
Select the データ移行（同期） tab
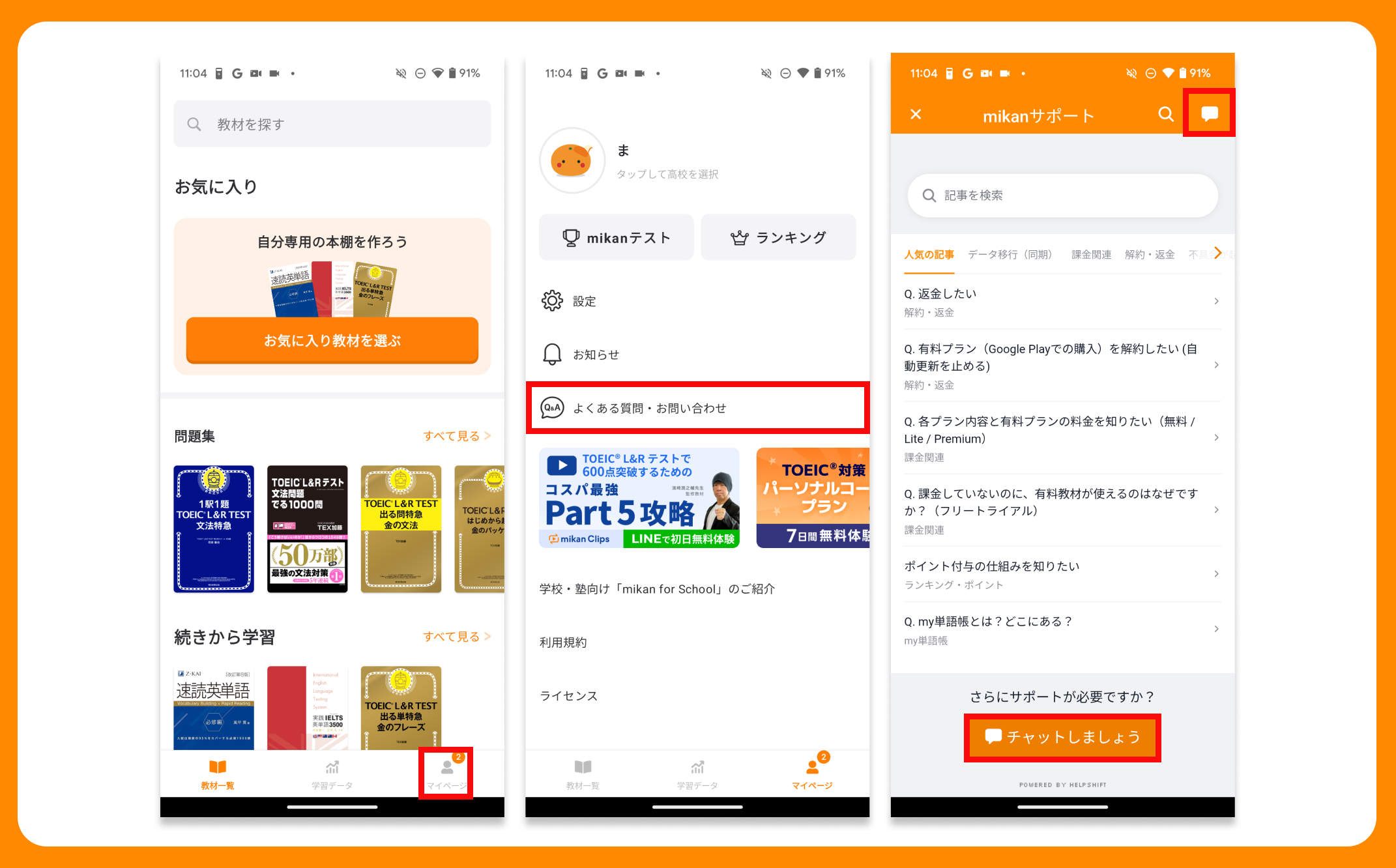(x=1012, y=255)
